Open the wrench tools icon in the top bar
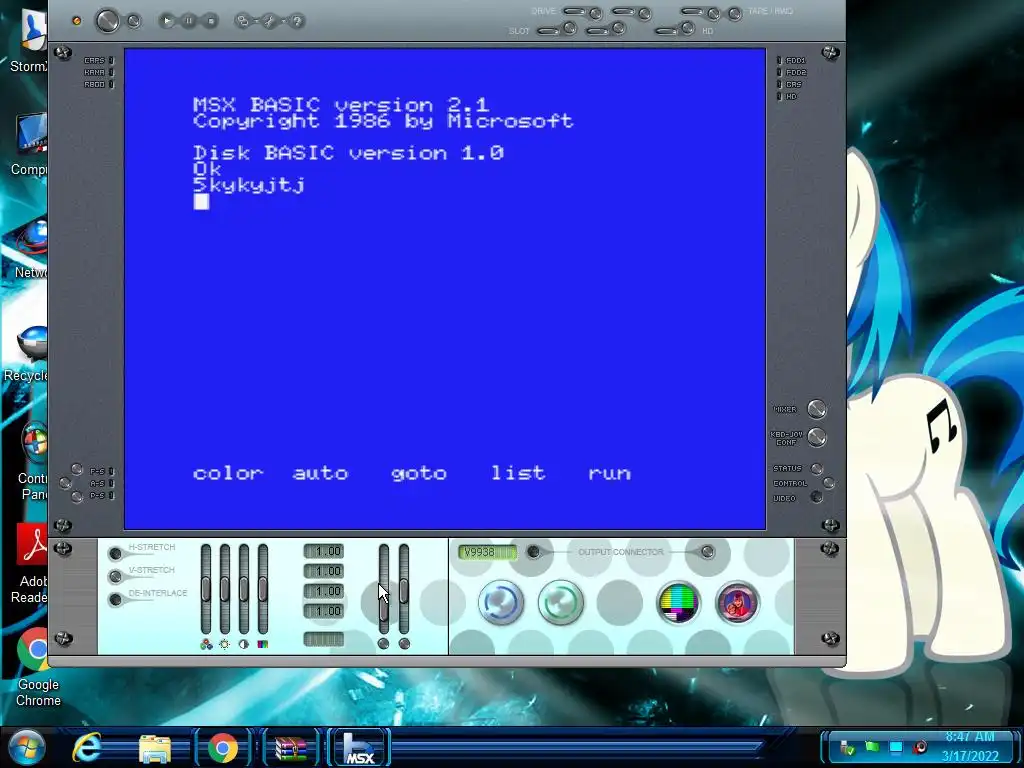 (x=270, y=21)
